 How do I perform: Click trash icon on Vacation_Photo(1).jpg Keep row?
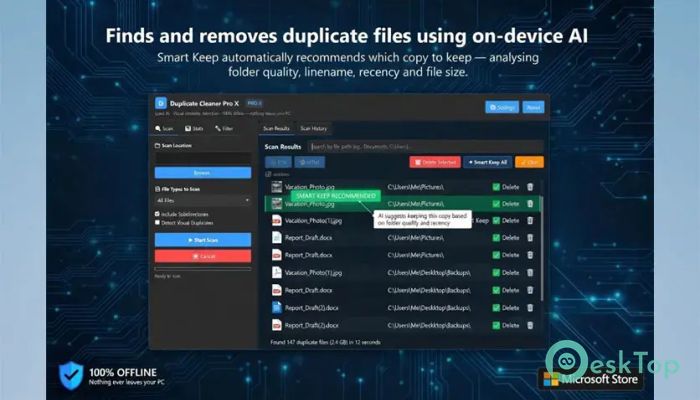(530, 221)
